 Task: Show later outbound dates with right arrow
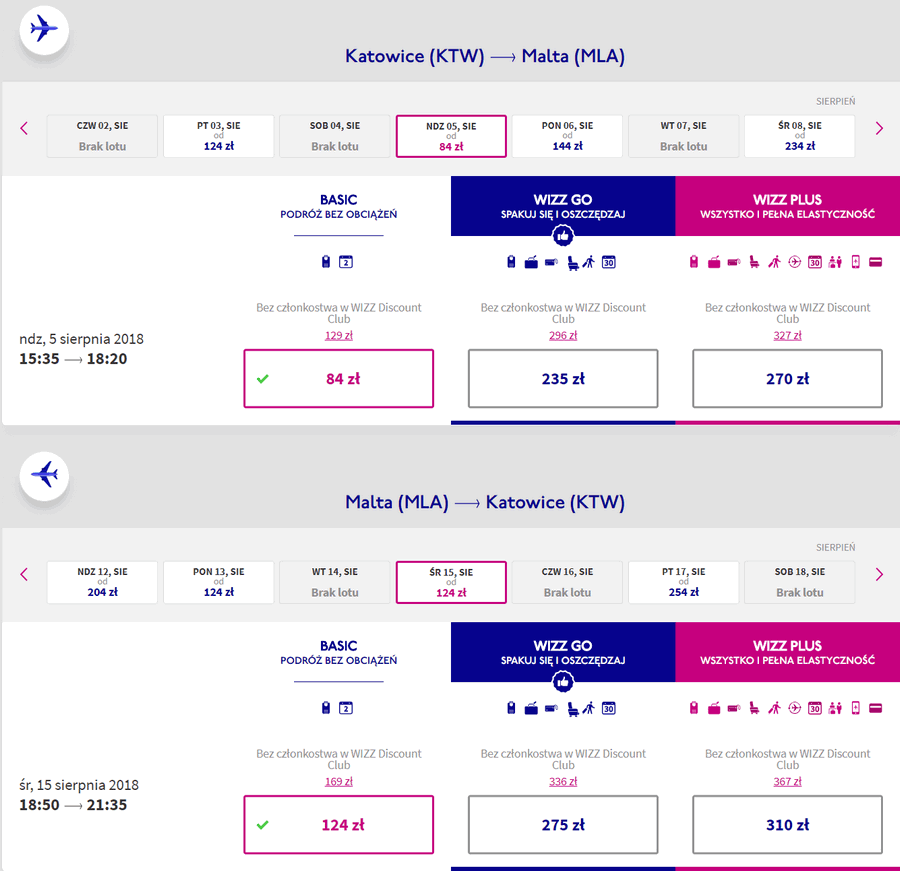coord(879,128)
